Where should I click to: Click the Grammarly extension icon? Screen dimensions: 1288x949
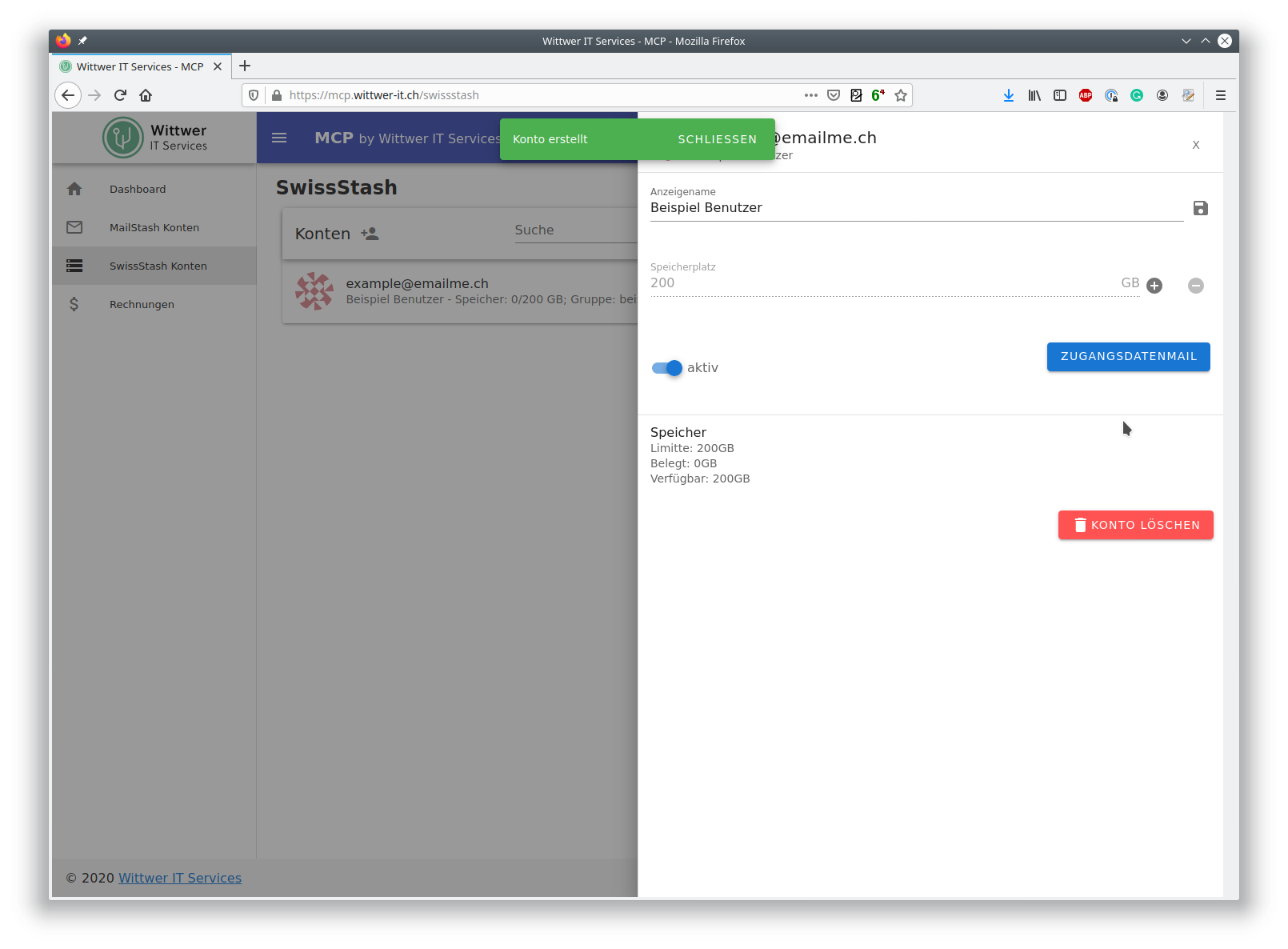point(1137,95)
